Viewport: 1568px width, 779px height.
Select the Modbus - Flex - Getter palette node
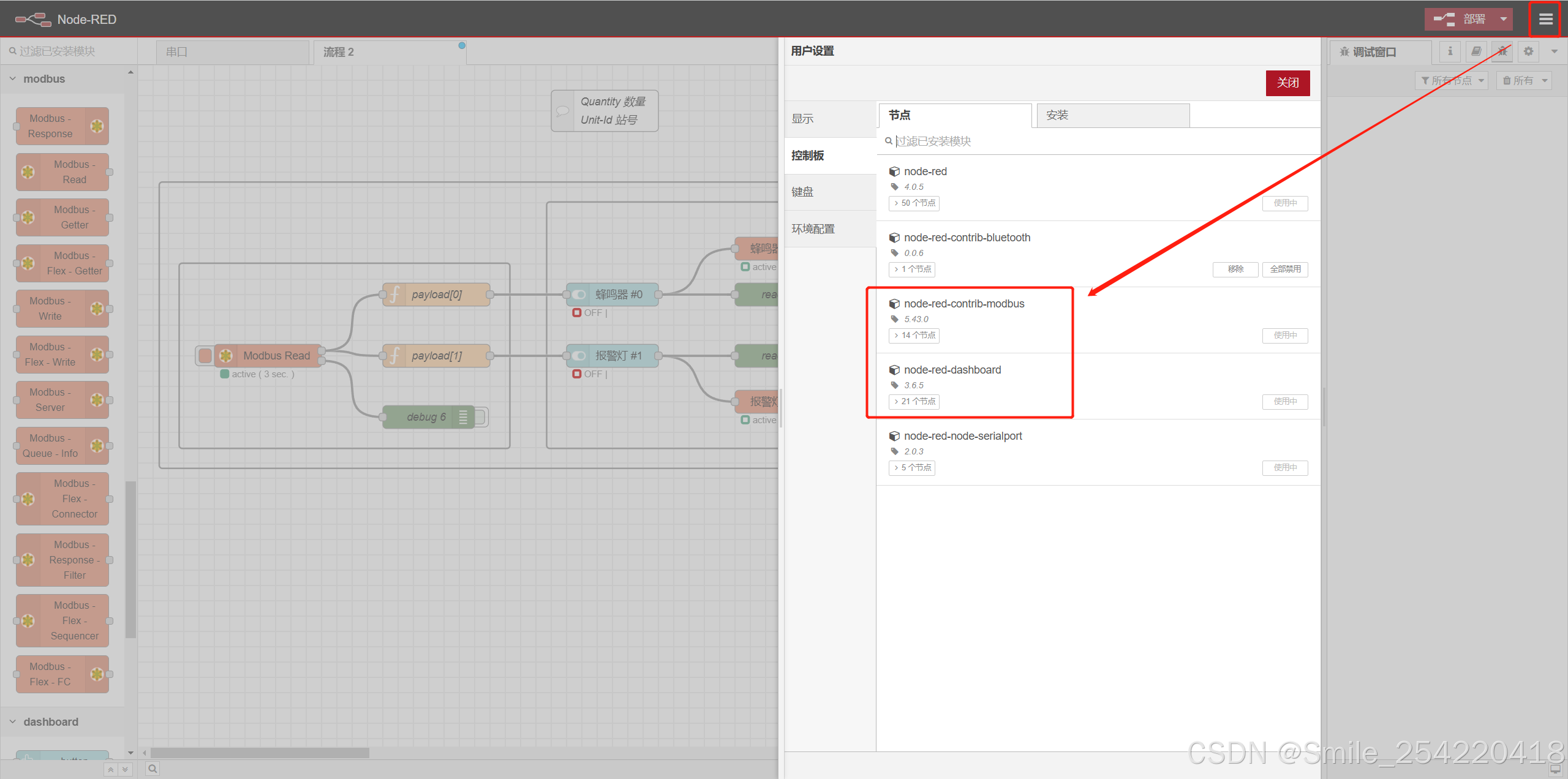click(62, 263)
